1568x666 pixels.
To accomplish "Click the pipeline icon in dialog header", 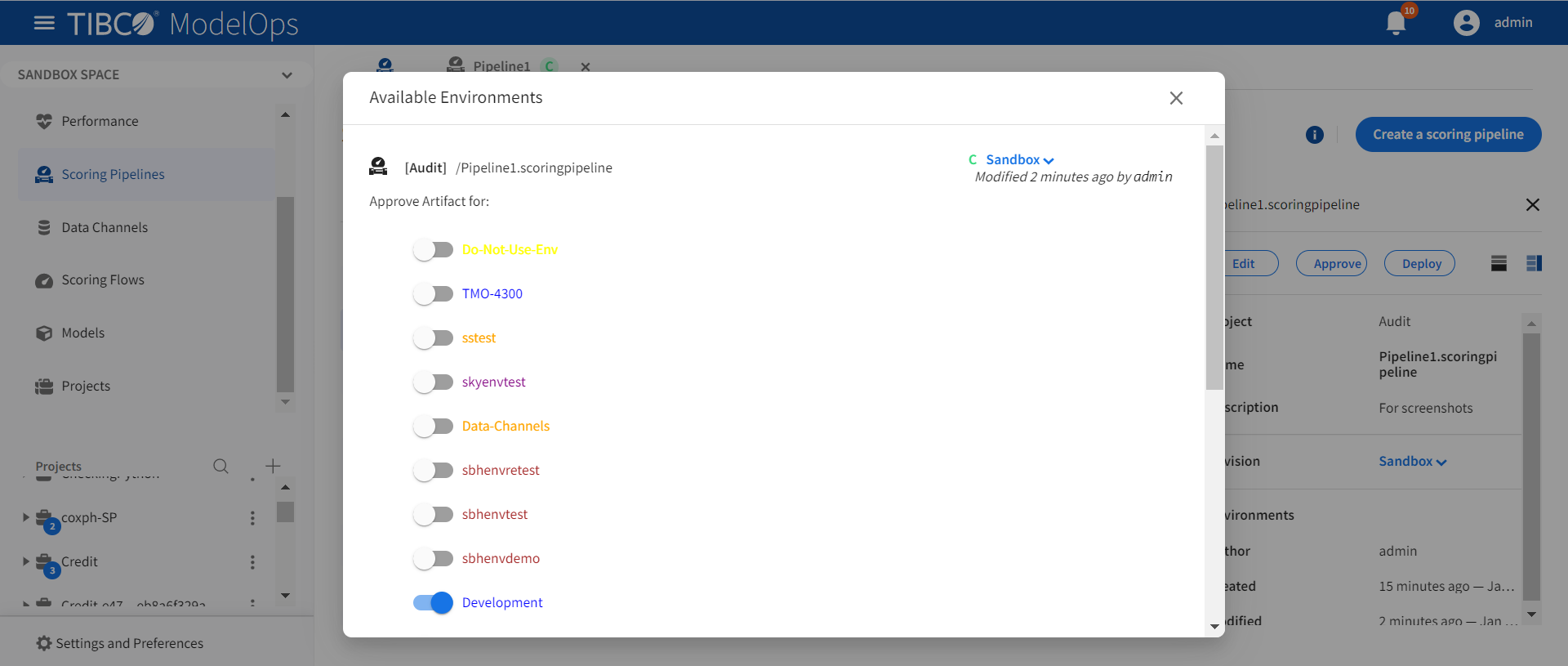I will click(x=378, y=167).
